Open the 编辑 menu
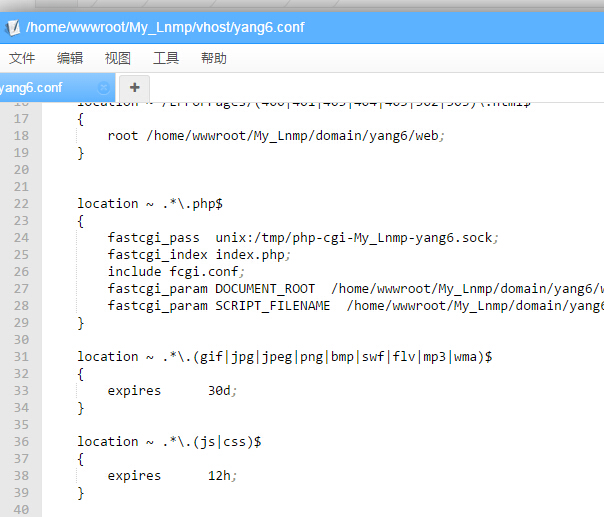This screenshot has width=604, height=517. (70, 58)
